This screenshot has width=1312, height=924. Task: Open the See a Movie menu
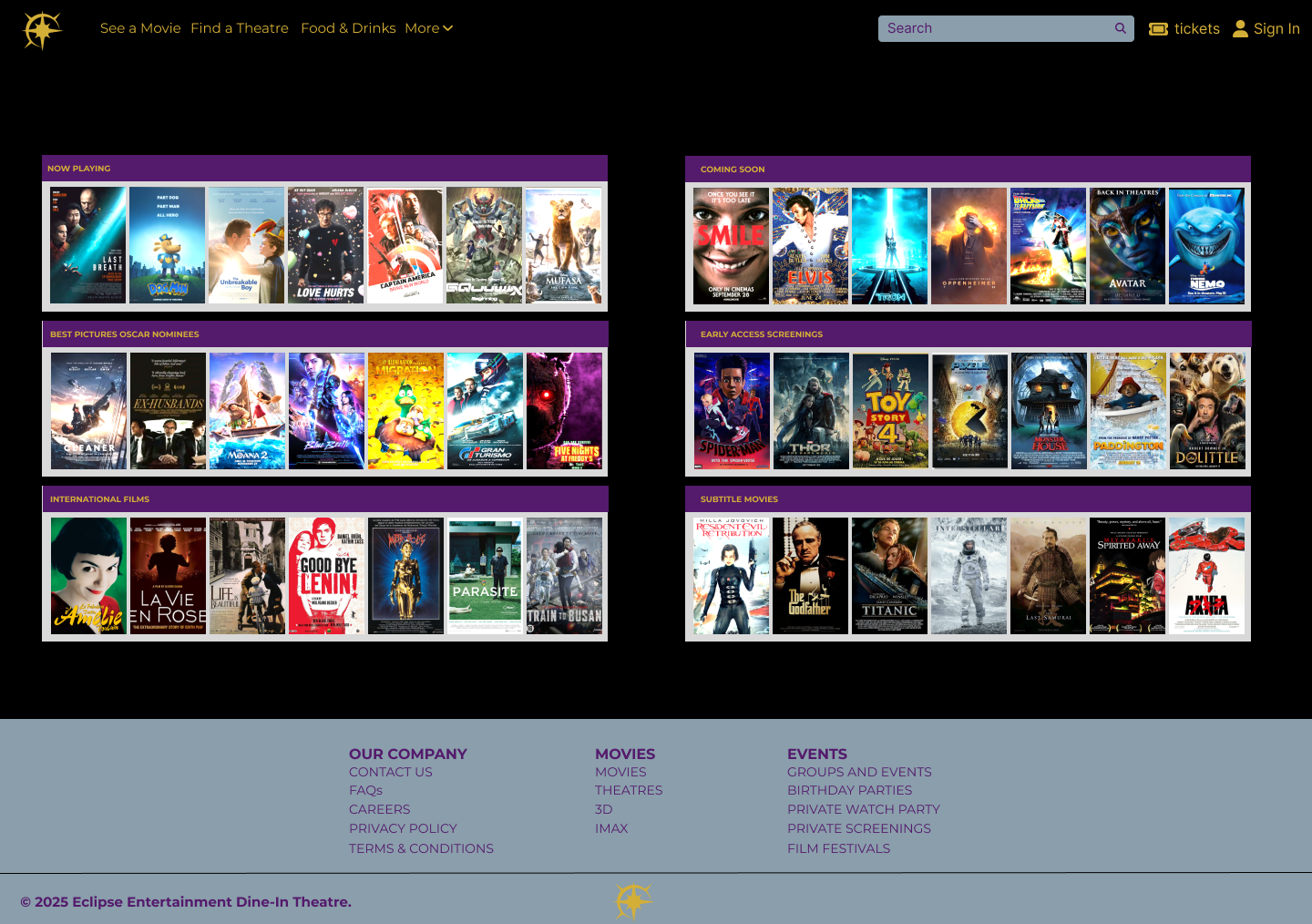140,28
